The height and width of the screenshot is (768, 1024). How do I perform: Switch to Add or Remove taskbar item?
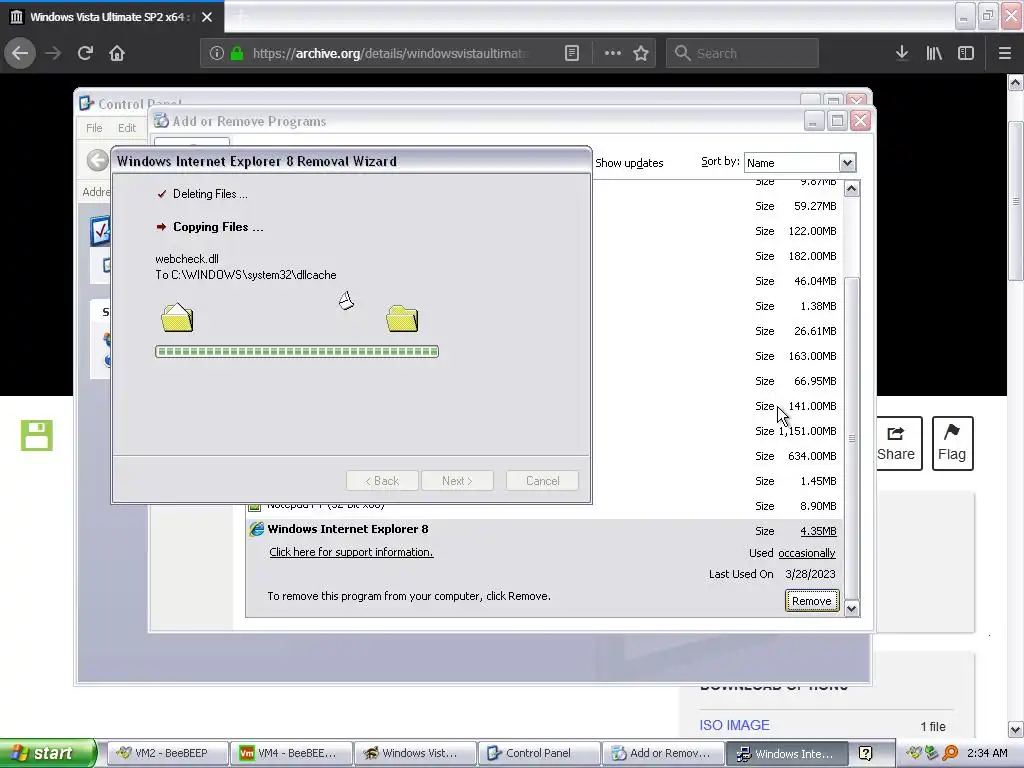[664, 753]
